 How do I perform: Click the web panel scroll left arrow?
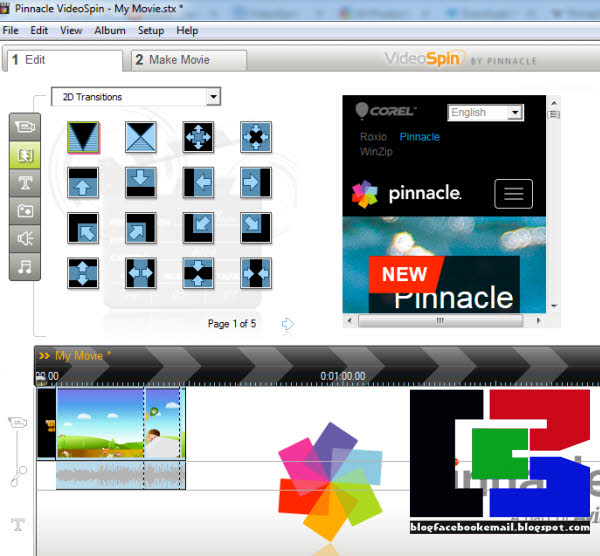pyautogui.click(x=349, y=321)
